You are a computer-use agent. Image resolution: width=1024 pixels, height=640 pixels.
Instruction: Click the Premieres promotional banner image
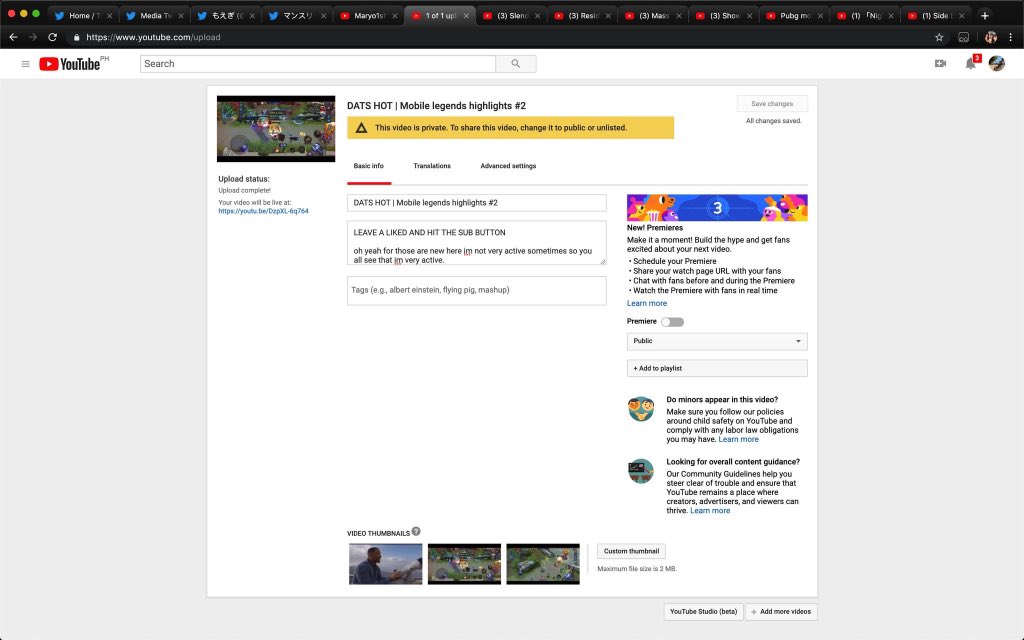coord(717,208)
